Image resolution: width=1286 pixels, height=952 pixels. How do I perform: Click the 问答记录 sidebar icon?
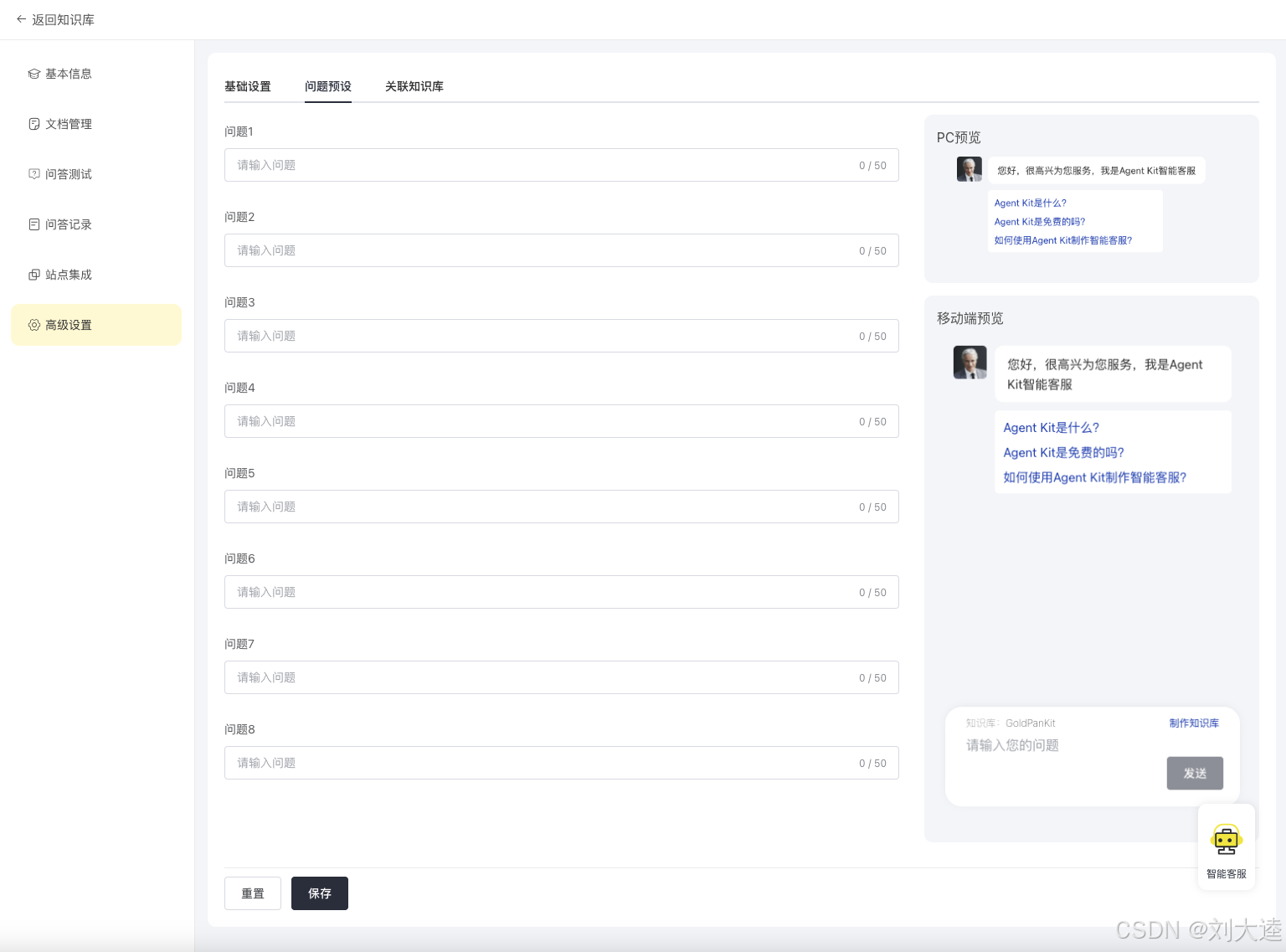(x=34, y=224)
